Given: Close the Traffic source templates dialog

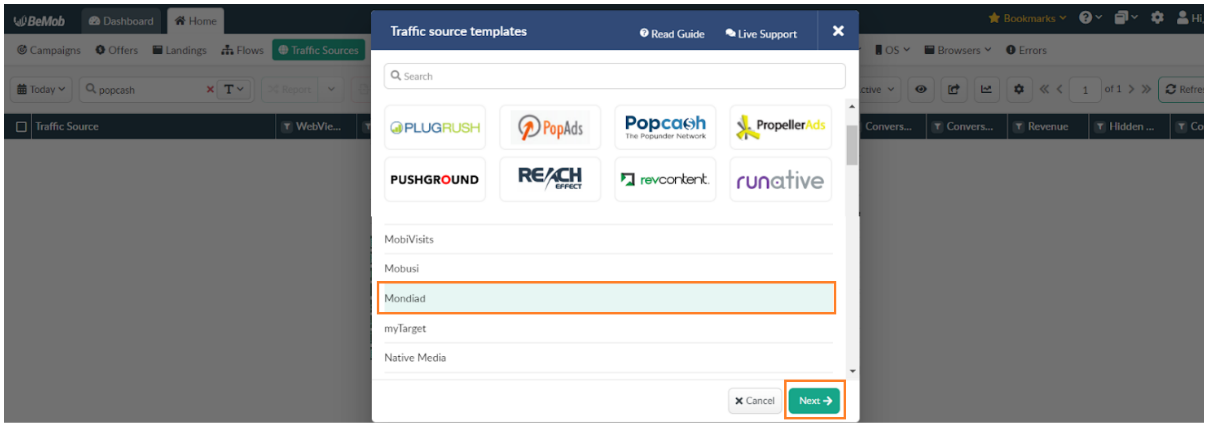Looking at the screenshot, I should click(x=838, y=31).
